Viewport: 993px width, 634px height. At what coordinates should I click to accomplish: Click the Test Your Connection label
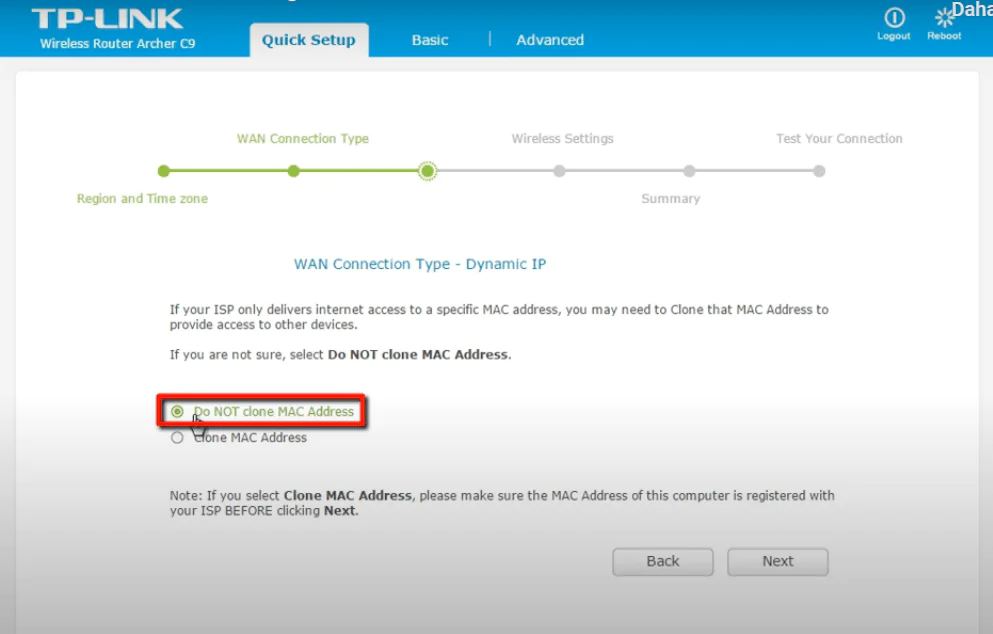(x=839, y=138)
